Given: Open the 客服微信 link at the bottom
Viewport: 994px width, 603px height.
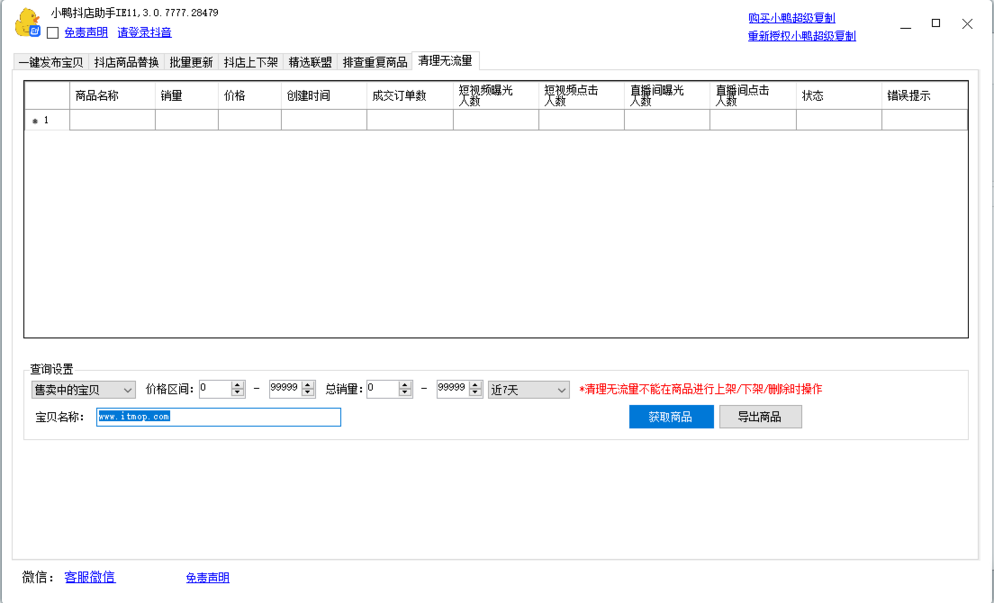Looking at the screenshot, I should click(90, 577).
